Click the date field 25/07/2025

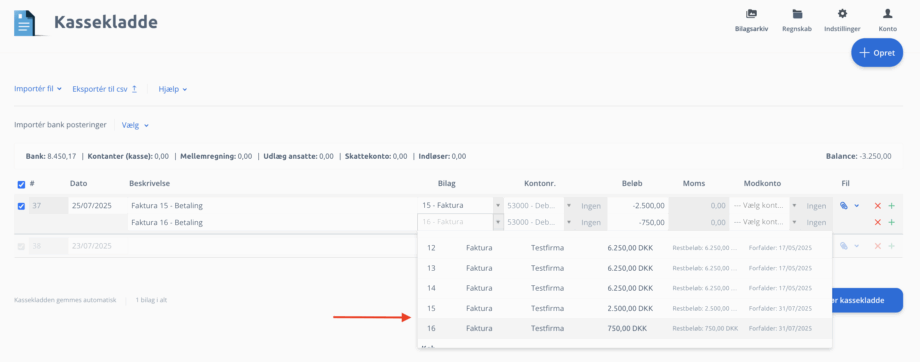tap(97, 206)
